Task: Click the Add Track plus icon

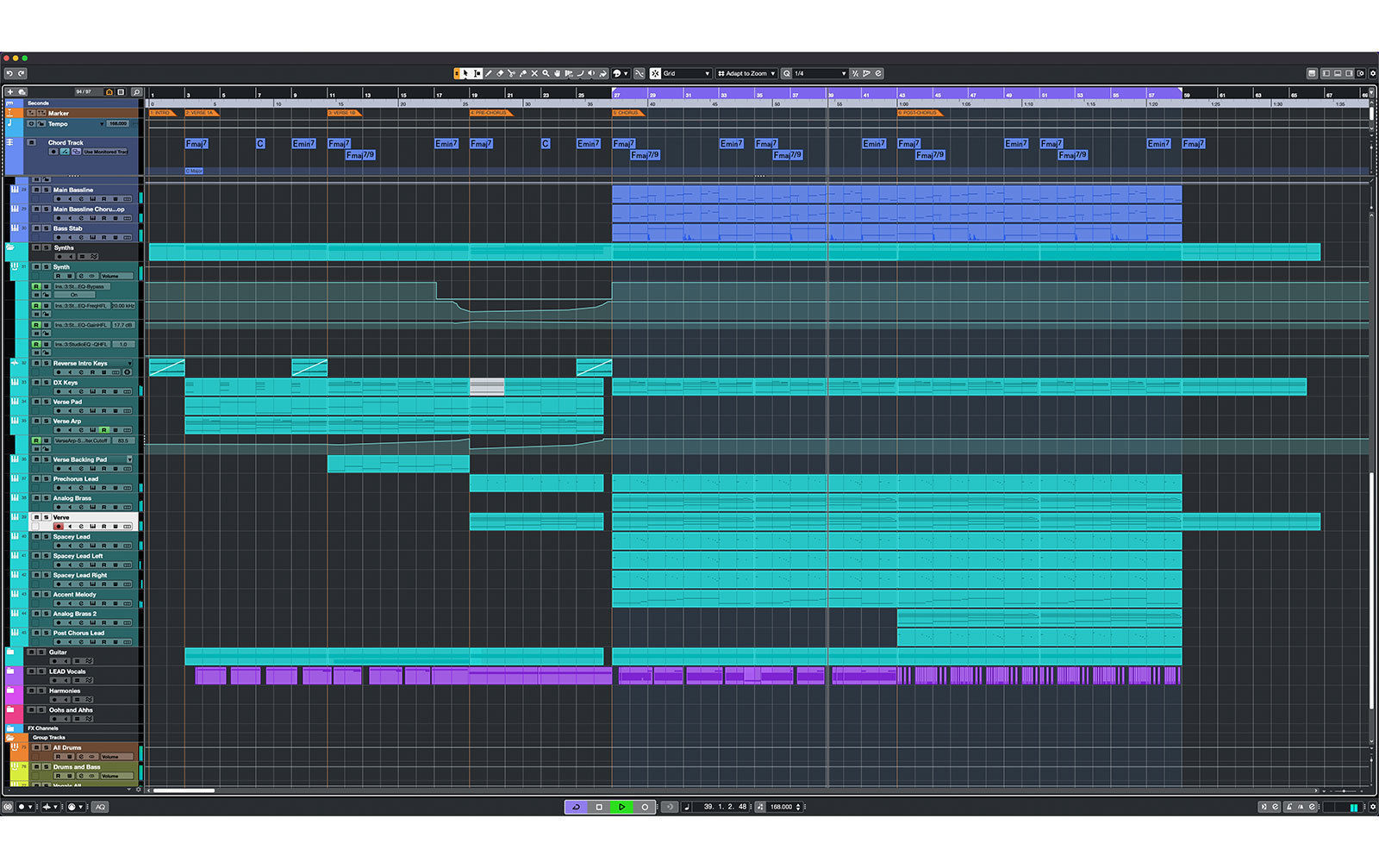Action: pyautogui.click(x=10, y=91)
